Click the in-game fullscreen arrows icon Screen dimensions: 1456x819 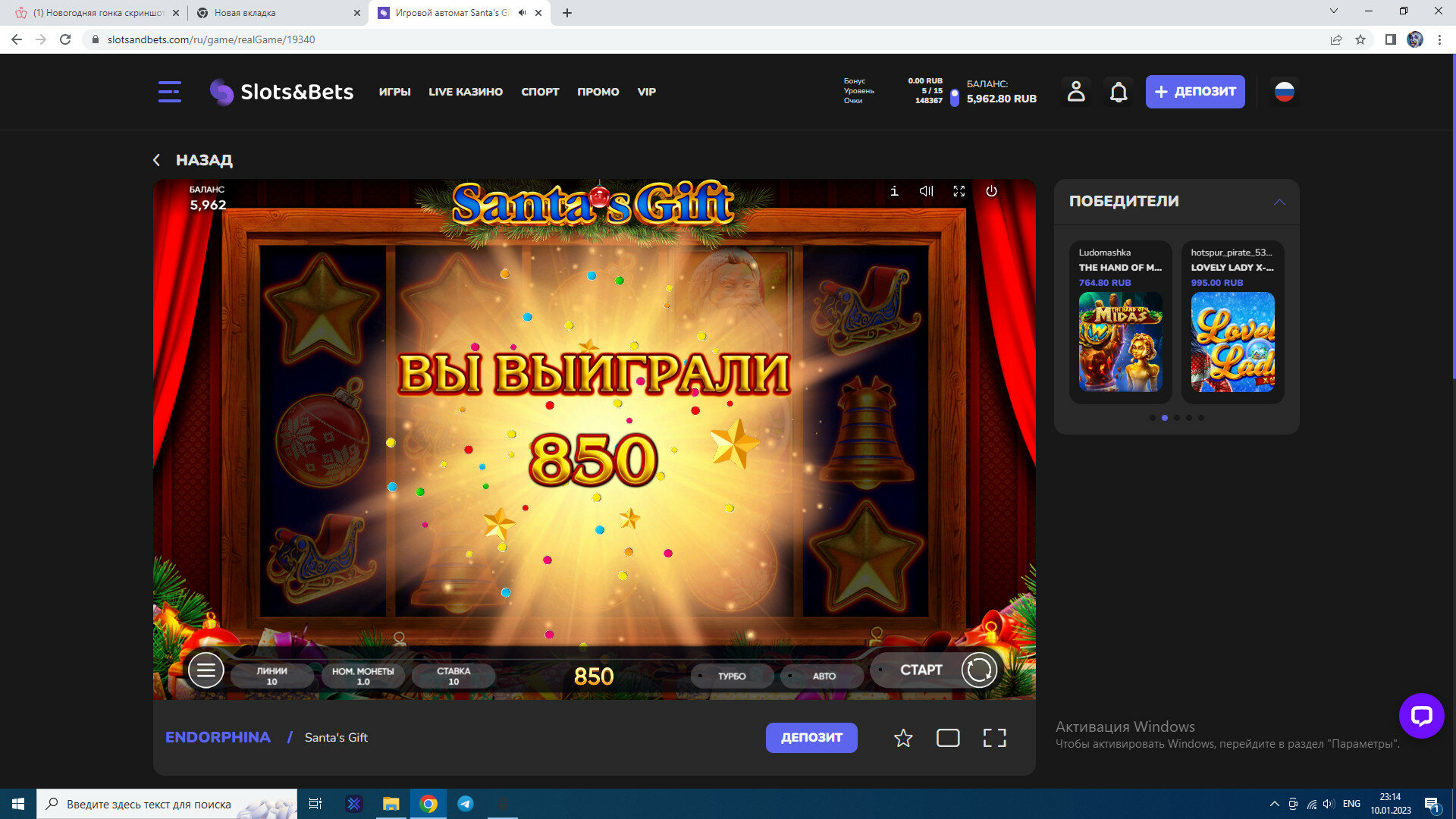[x=959, y=191]
